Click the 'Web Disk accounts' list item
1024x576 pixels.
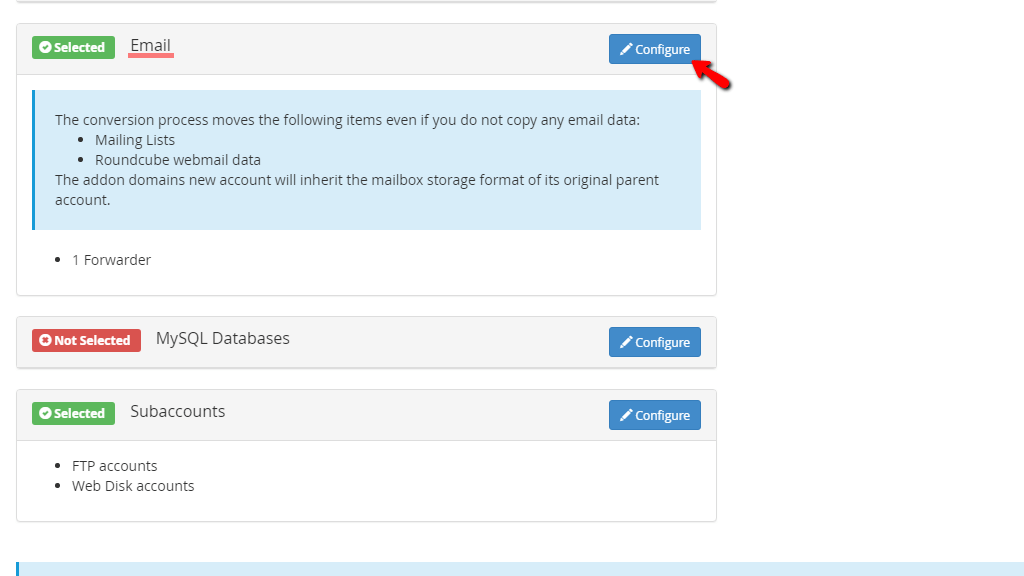coord(133,486)
